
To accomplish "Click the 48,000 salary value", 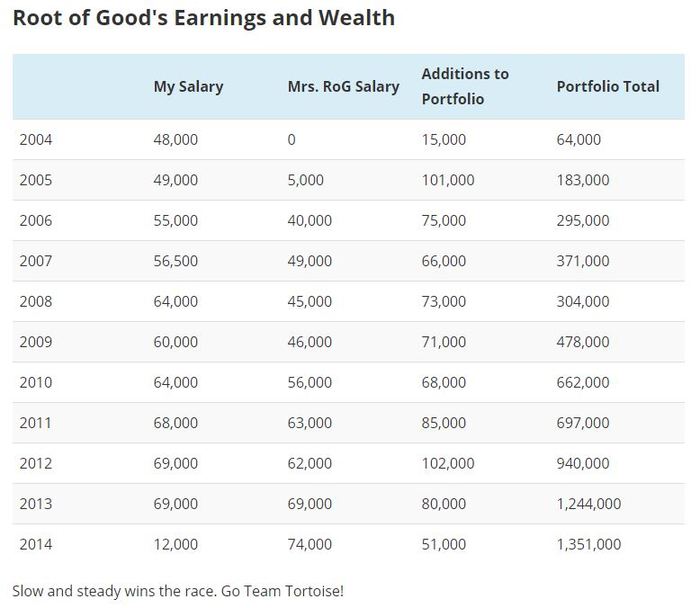I will point(176,140).
